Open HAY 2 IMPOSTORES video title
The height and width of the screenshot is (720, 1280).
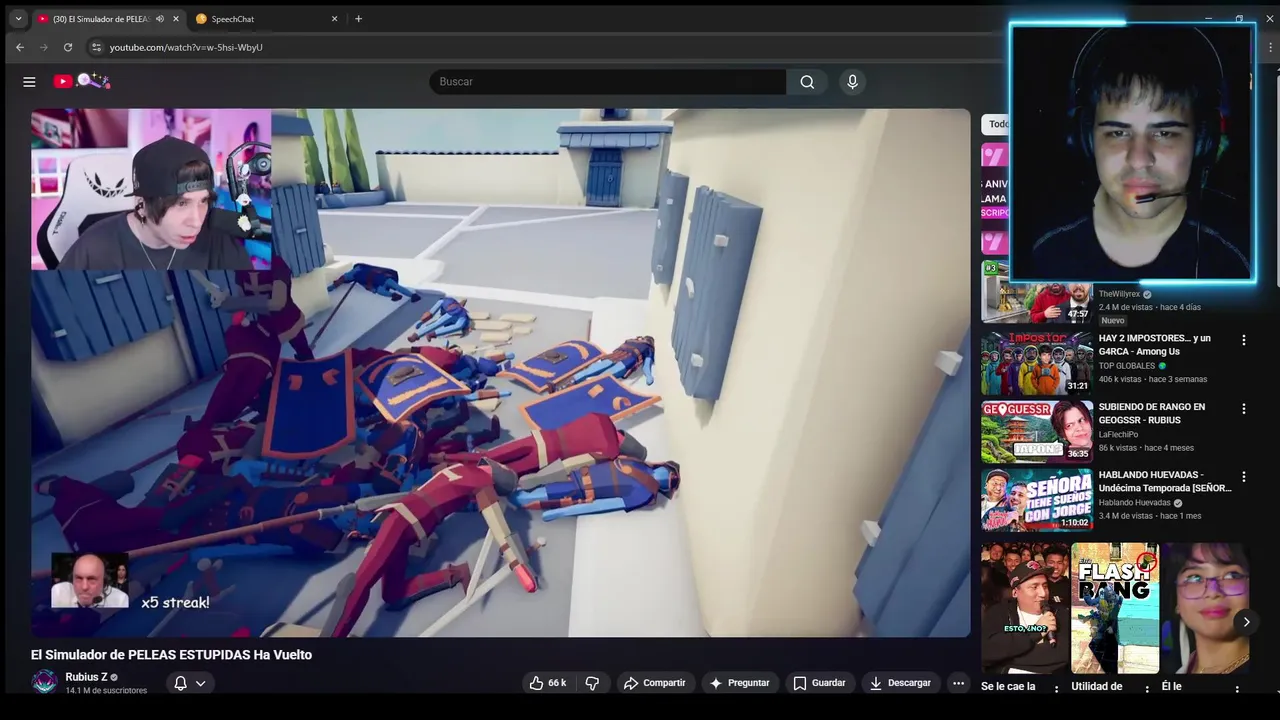click(x=1154, y=345)
